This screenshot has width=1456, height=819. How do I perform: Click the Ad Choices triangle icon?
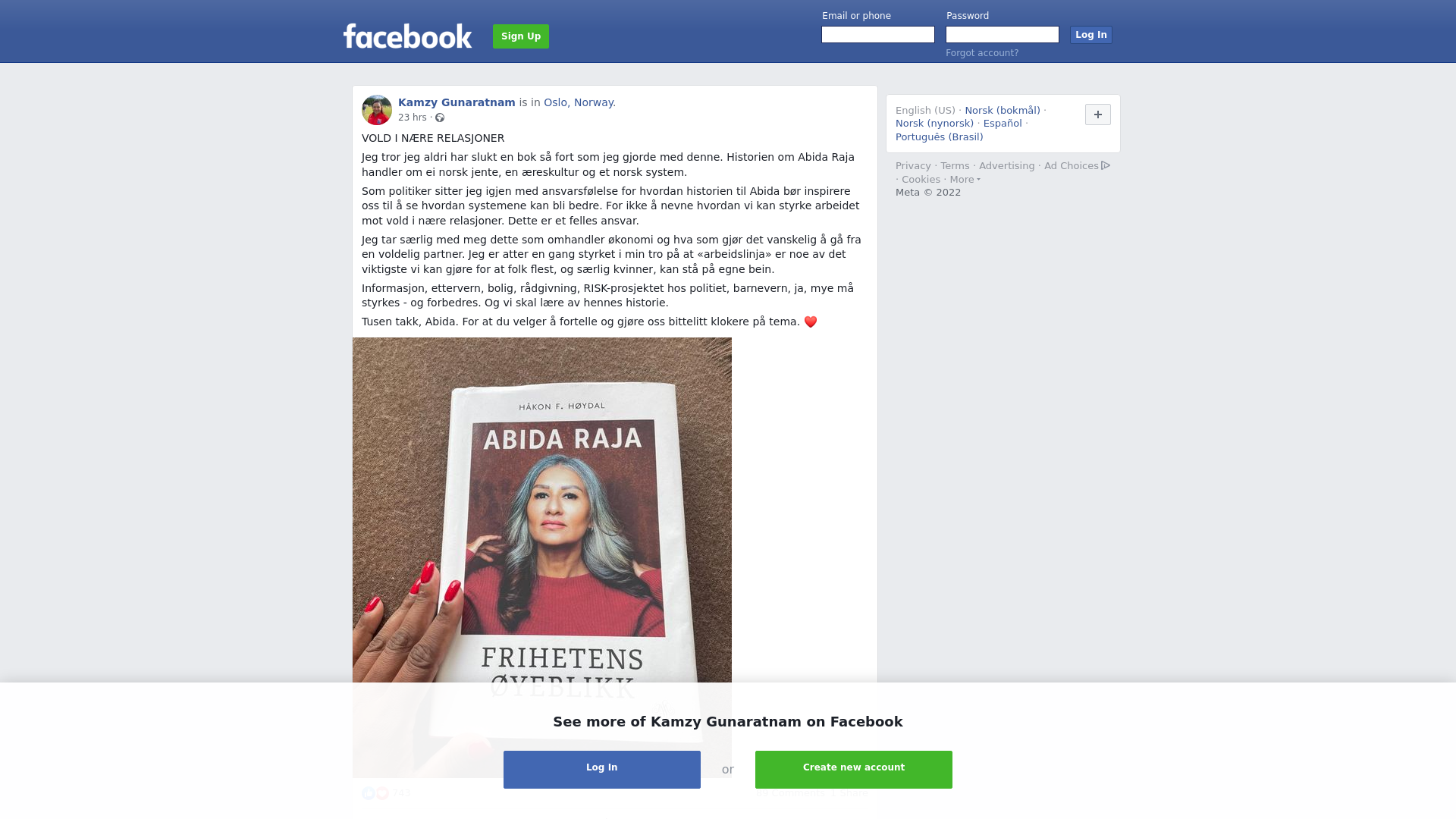pyautogui.click(x=1106, y=165)
